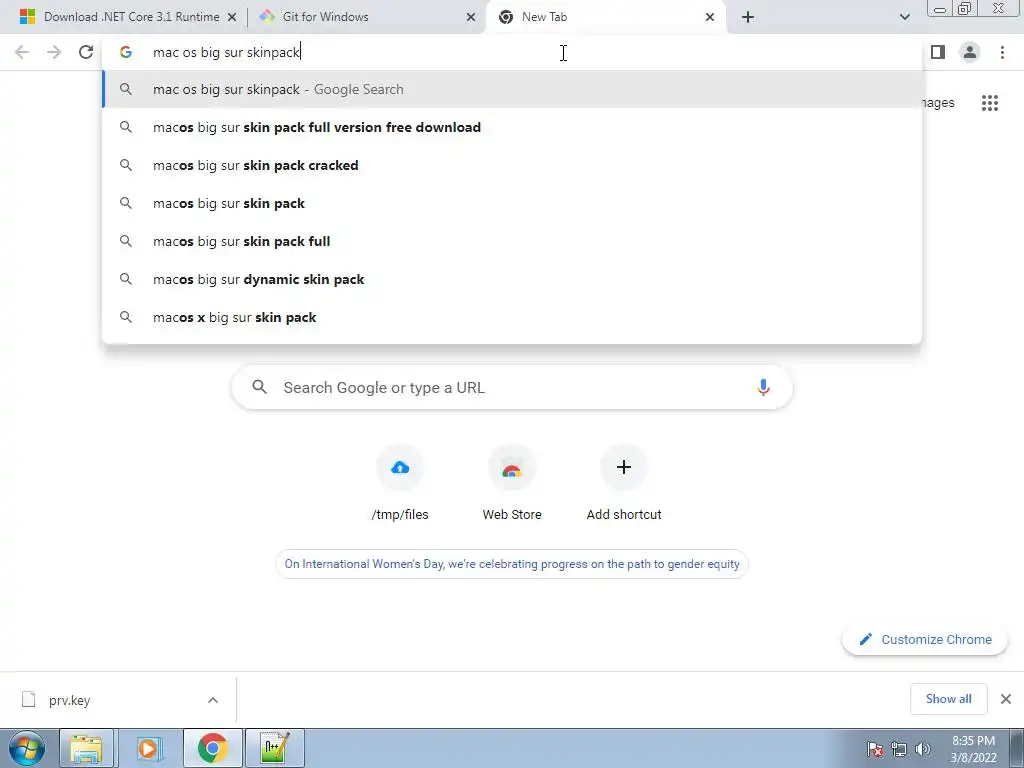The image size is (1024, 768).
Task: Open the Windows Start menu
Action: 26,748
